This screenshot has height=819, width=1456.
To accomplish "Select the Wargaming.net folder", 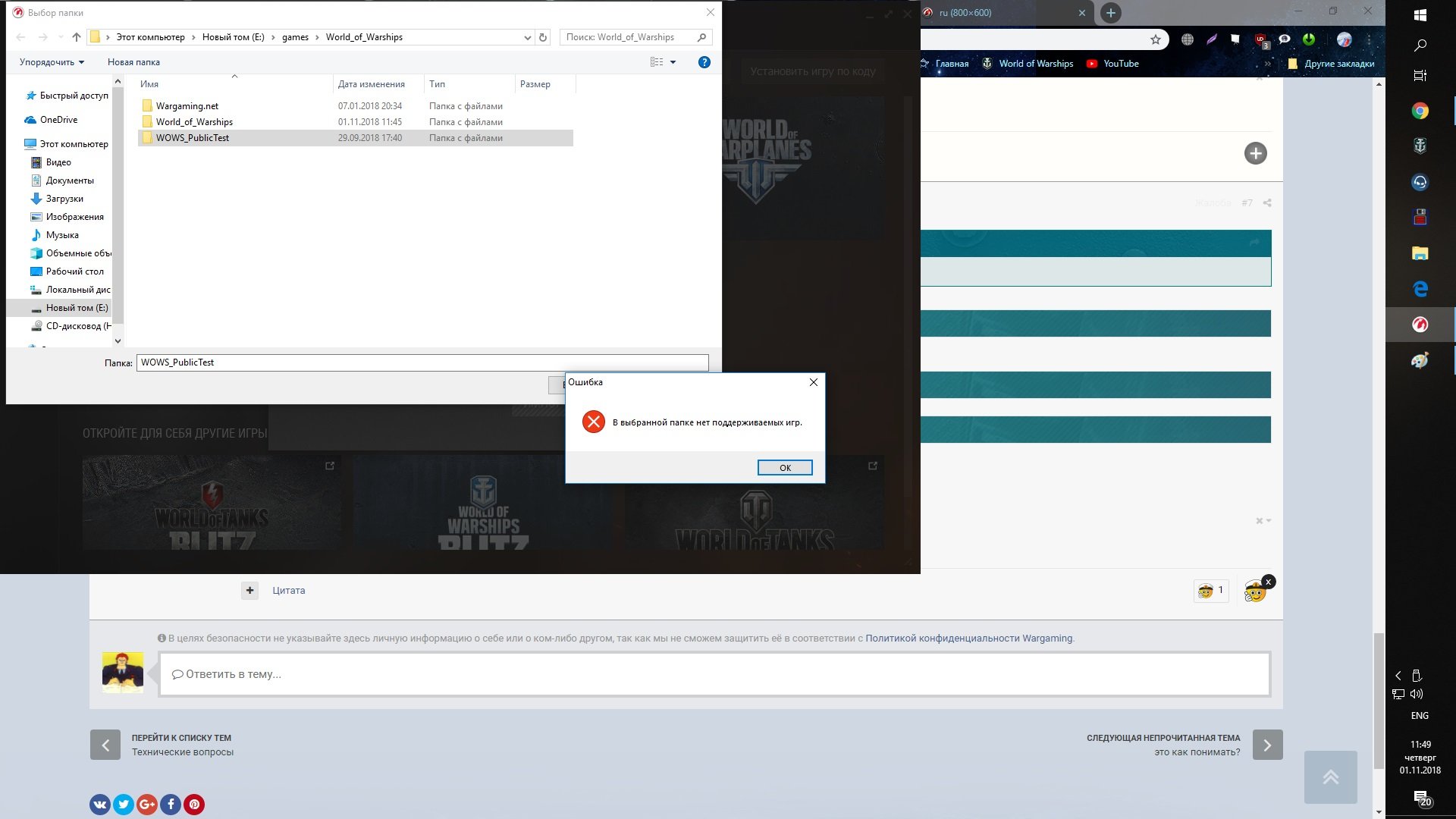I will tap(187, 106).
